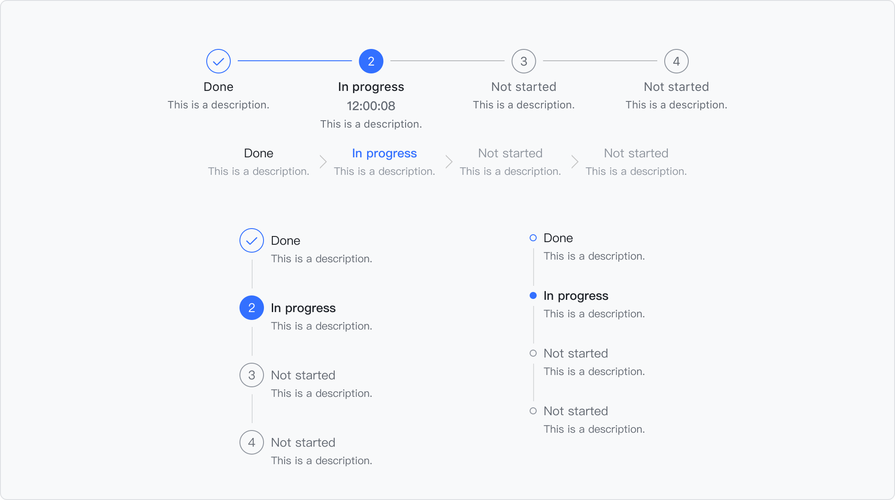
Task: Select the filled blue In progress dot
Action: coord(533,296)
